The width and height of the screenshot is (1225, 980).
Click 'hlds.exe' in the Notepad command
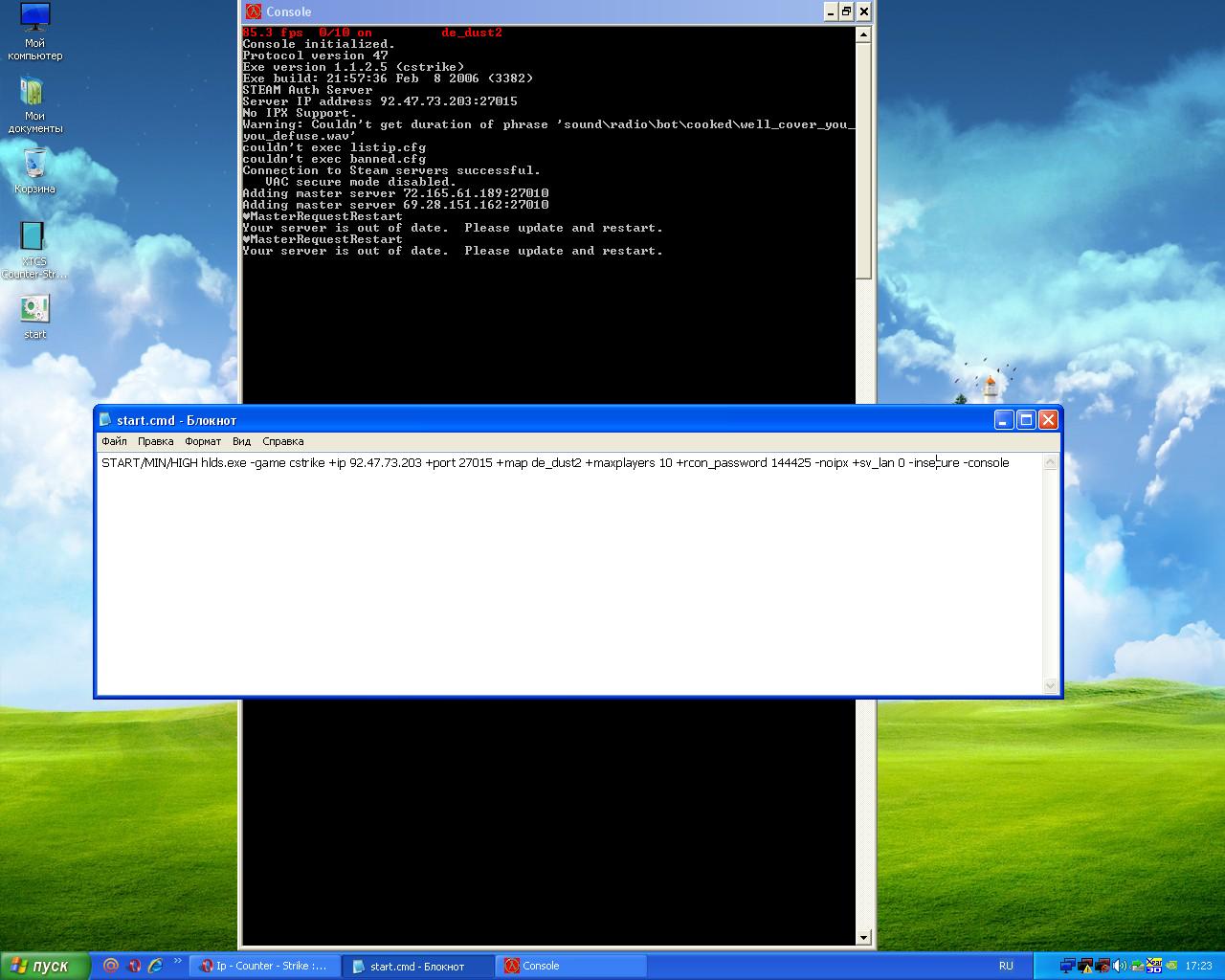223,463
